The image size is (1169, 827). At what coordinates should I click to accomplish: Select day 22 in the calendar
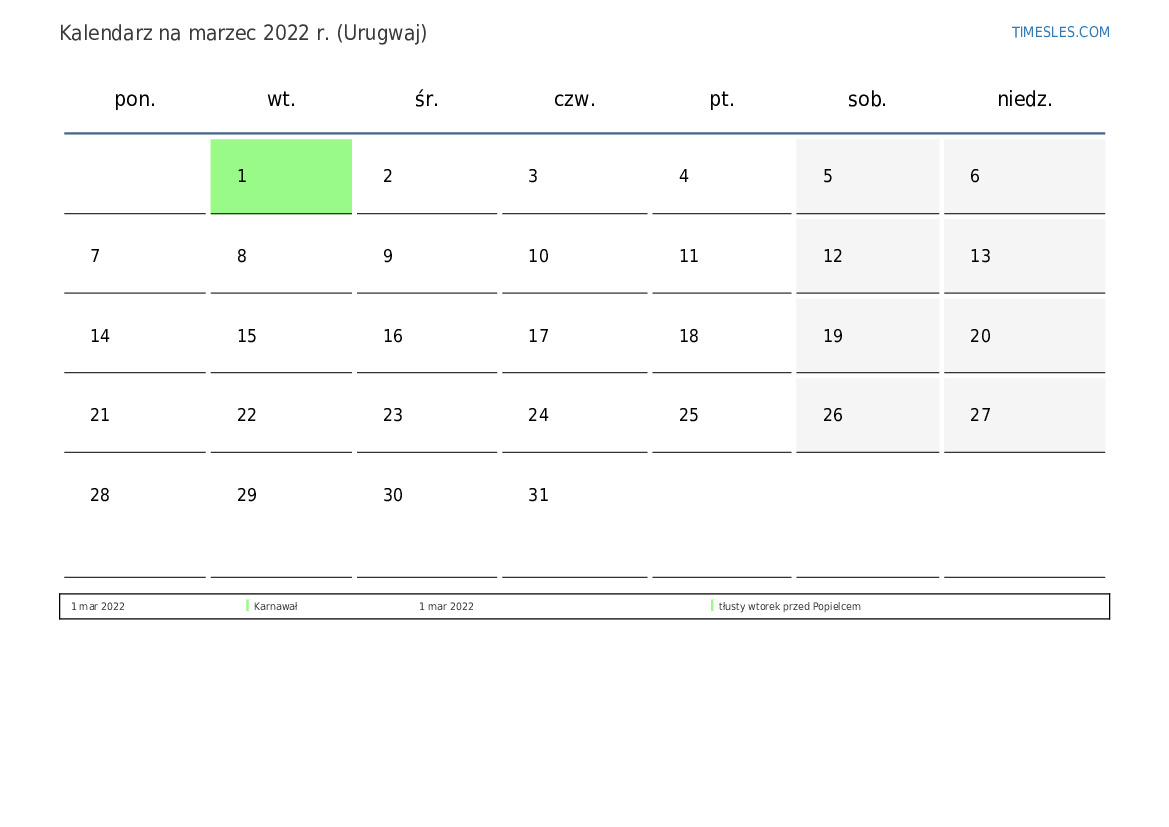[x=281, y=415]
